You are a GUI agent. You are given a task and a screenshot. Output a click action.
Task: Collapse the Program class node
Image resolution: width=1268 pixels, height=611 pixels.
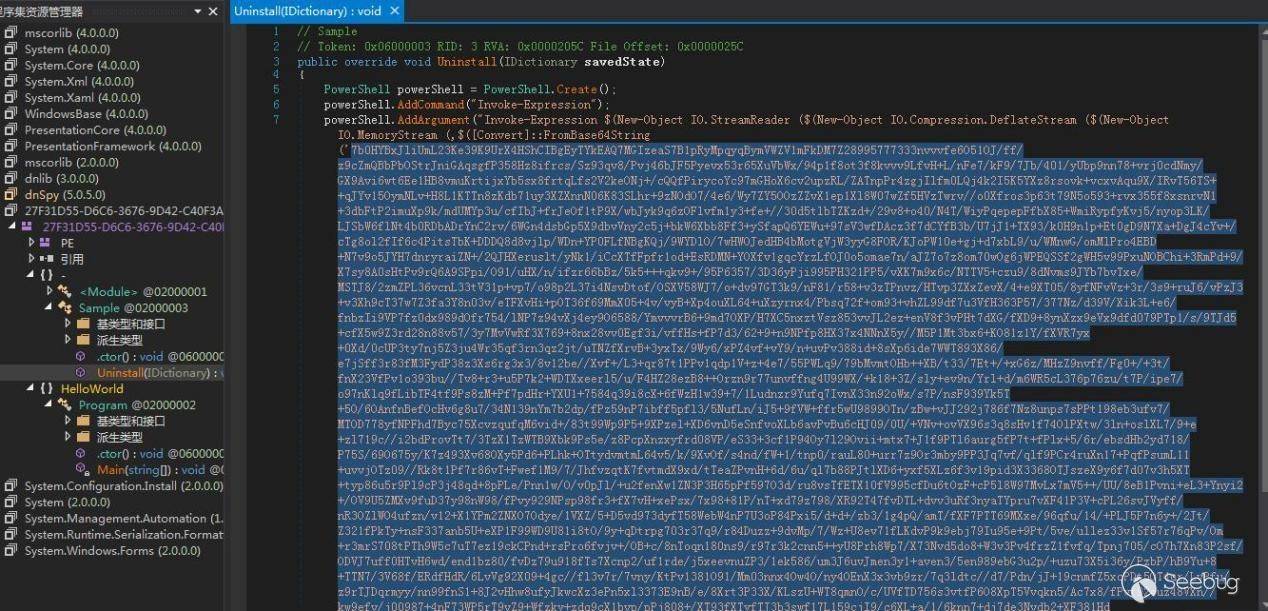click(x=48, y=405)
